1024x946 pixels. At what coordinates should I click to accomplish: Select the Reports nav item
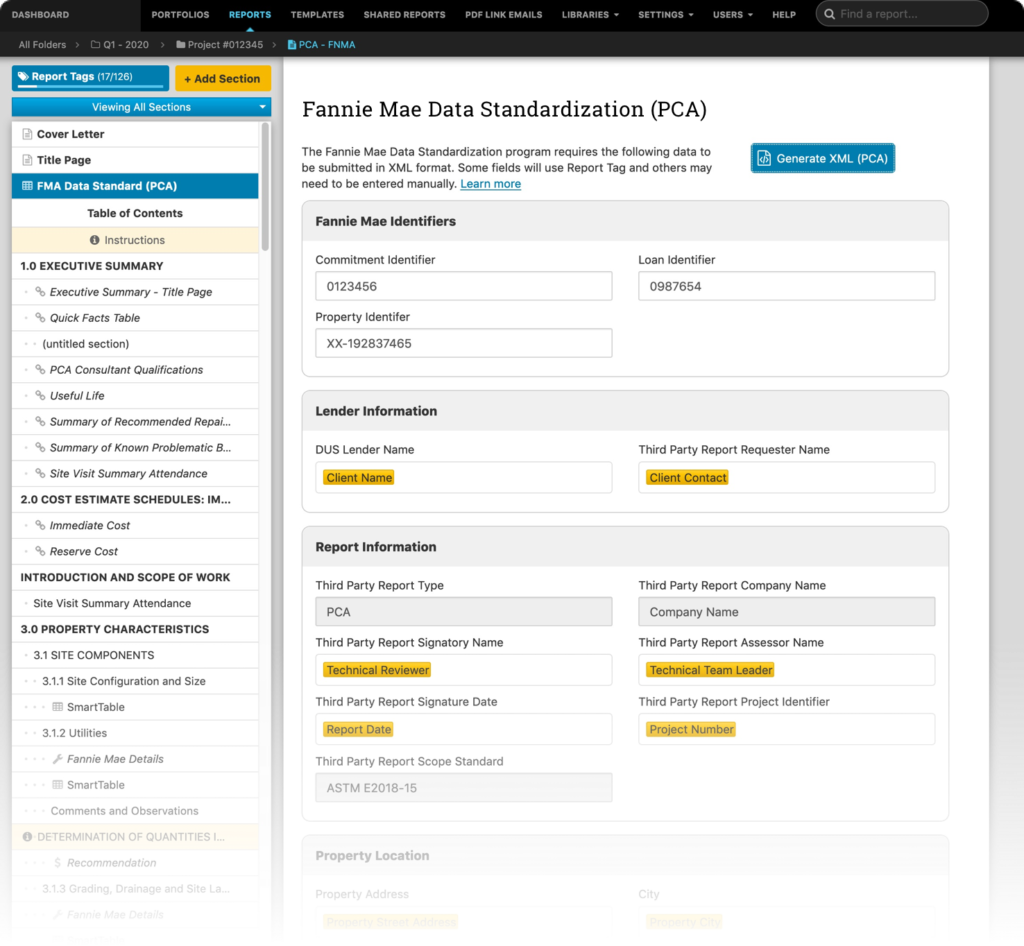[250, 14]
